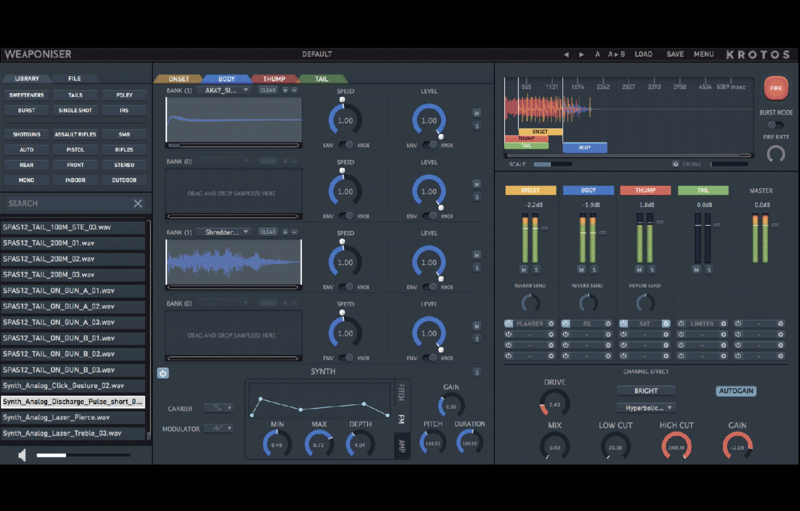Click the S solo icon of the AK47 bank

pyautogui.click(x=477, y=126)
